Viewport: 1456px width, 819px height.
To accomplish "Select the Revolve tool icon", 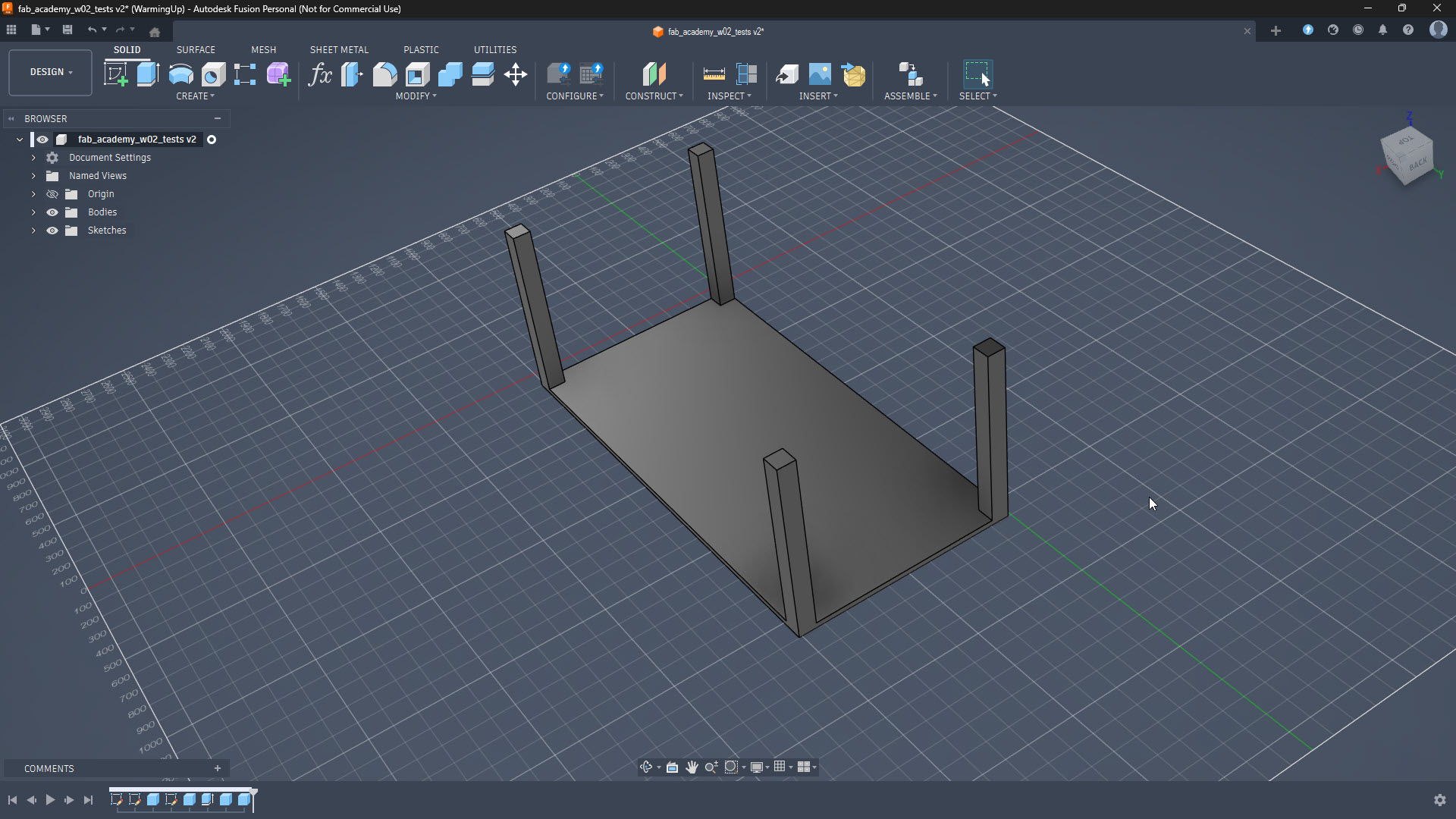I will click(x=180, y=74).
